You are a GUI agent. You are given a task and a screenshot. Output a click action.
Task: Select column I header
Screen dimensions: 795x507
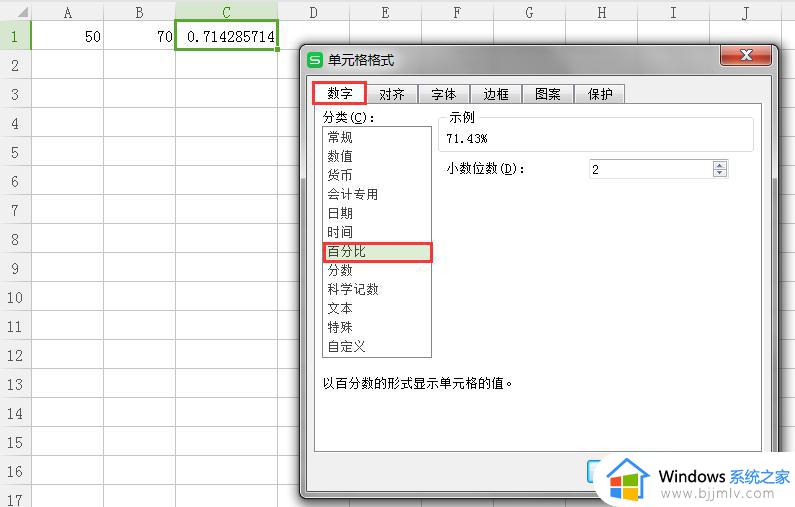(673, 12)
